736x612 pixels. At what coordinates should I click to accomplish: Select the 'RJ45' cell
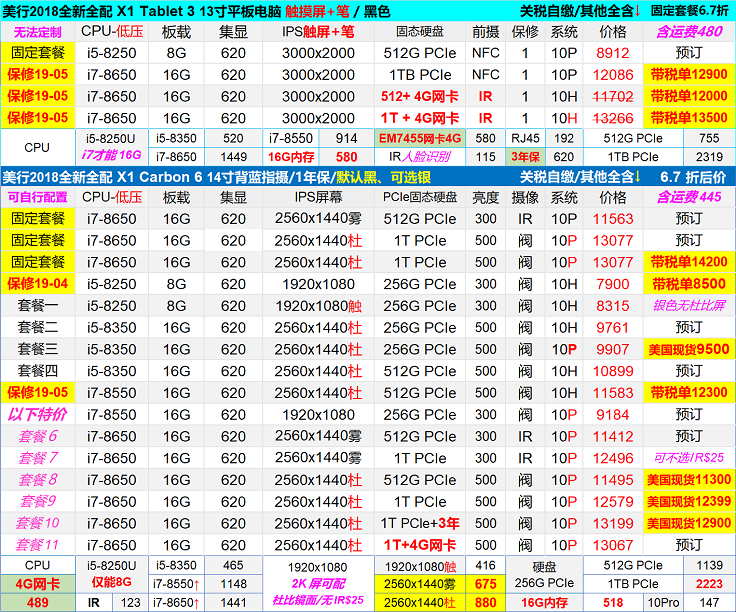pos(525,138)
